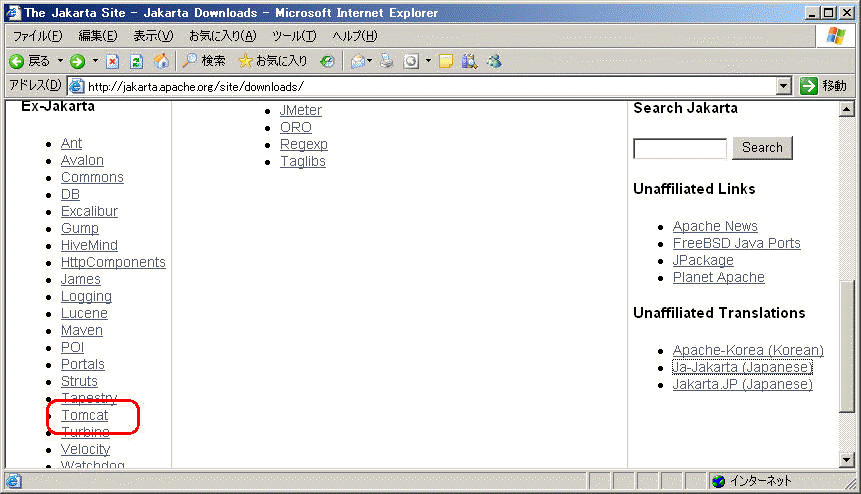Image resolution: width=861 pixels, height=494 pixels.
Task: Click the Go (移動) button
Action: tap(824, 86)
